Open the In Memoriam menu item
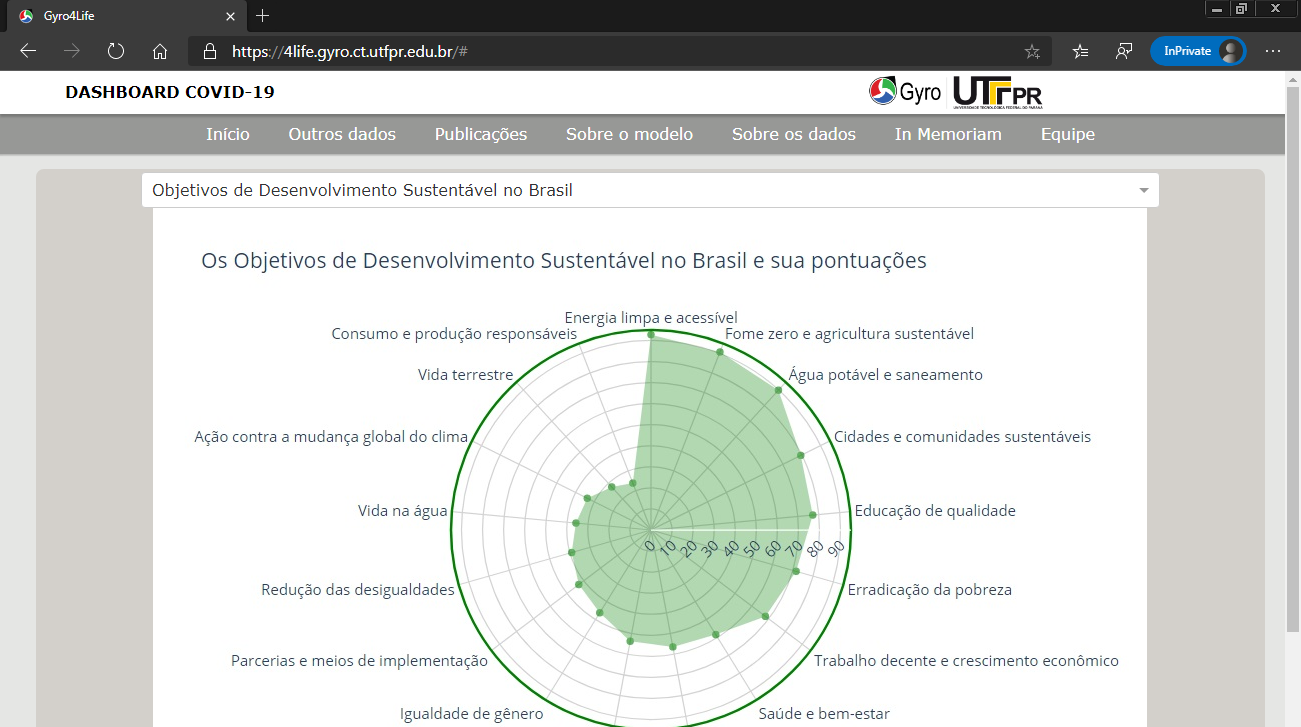This screenshot has height=727, width=1301. [x=948, y=134]
